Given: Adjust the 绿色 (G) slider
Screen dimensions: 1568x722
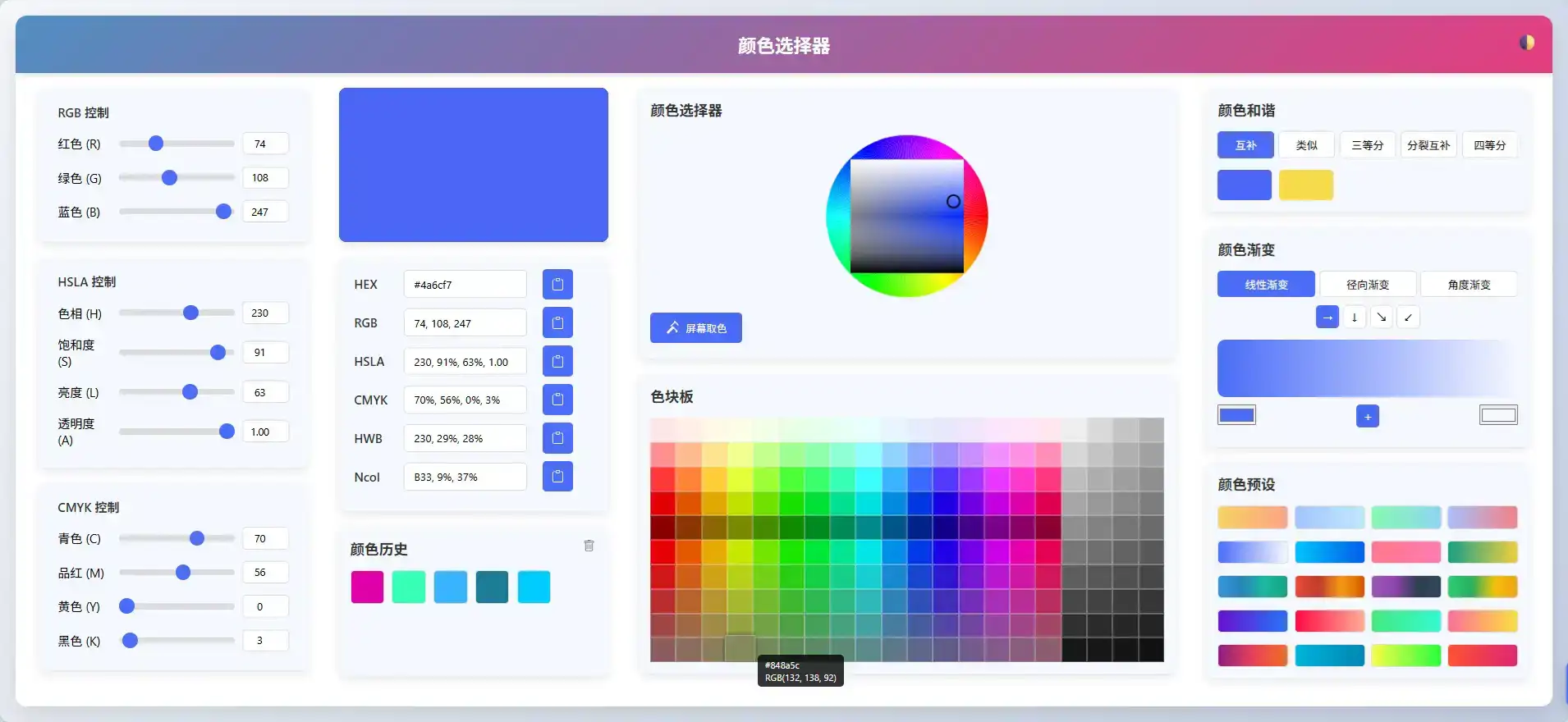Looking at the screenshot, I should 177,177.
